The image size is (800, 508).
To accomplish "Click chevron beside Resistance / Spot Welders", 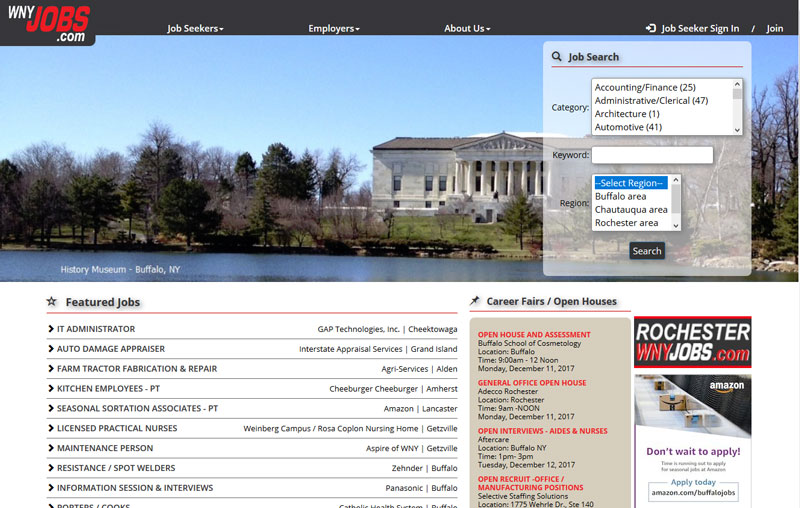I will click(51, 468).
